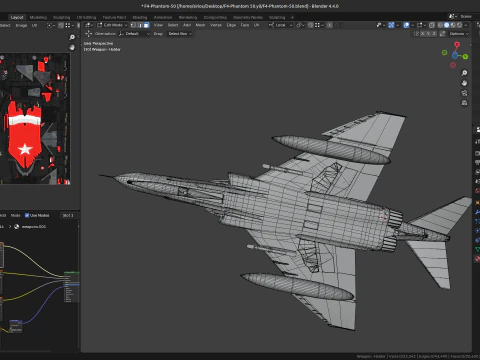The image size is (480, 360).
Task: Open the UV editor pivot dropdown
Action: [x=51, y=25]
